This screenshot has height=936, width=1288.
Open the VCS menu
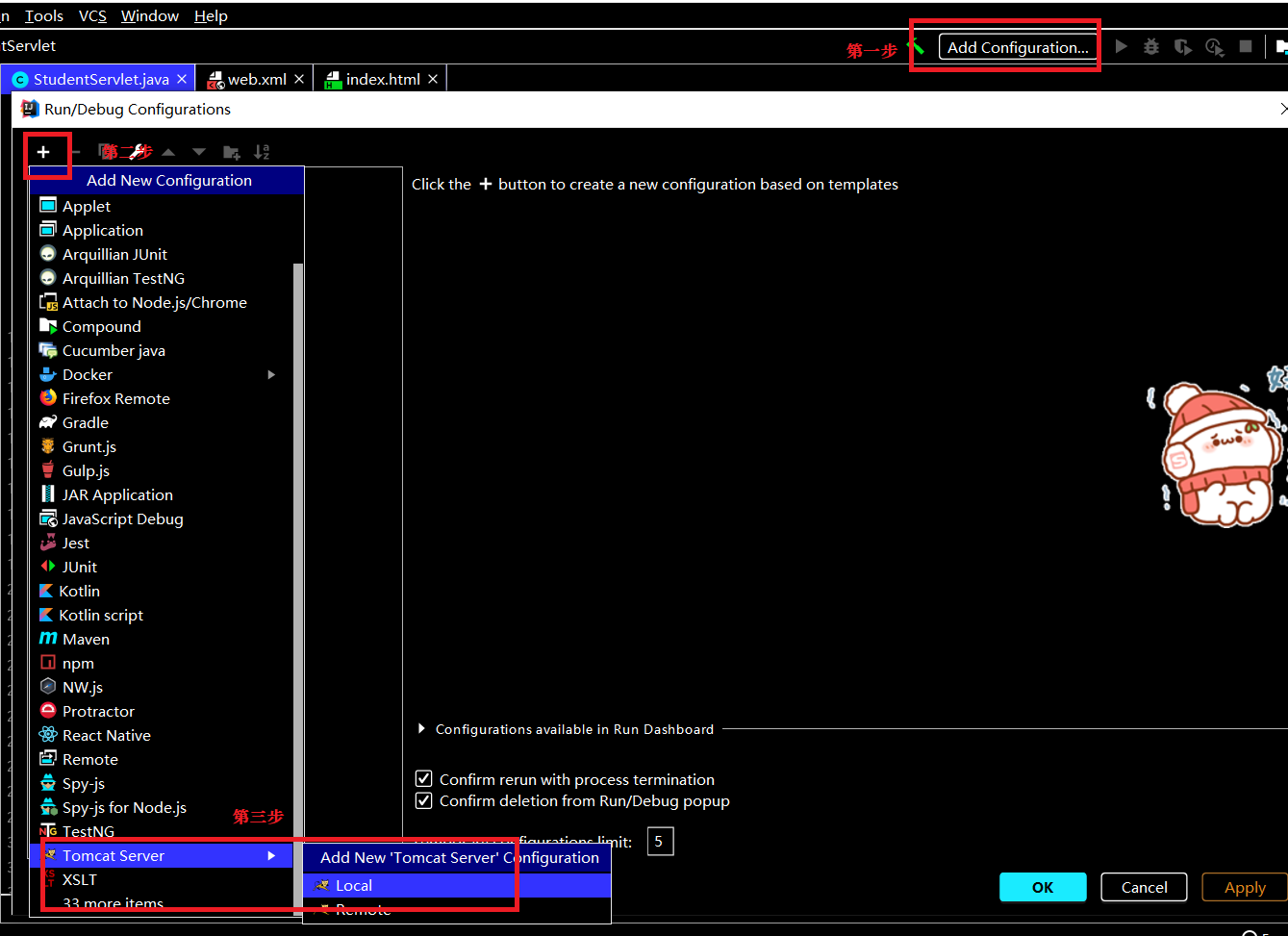coord(92,15)
